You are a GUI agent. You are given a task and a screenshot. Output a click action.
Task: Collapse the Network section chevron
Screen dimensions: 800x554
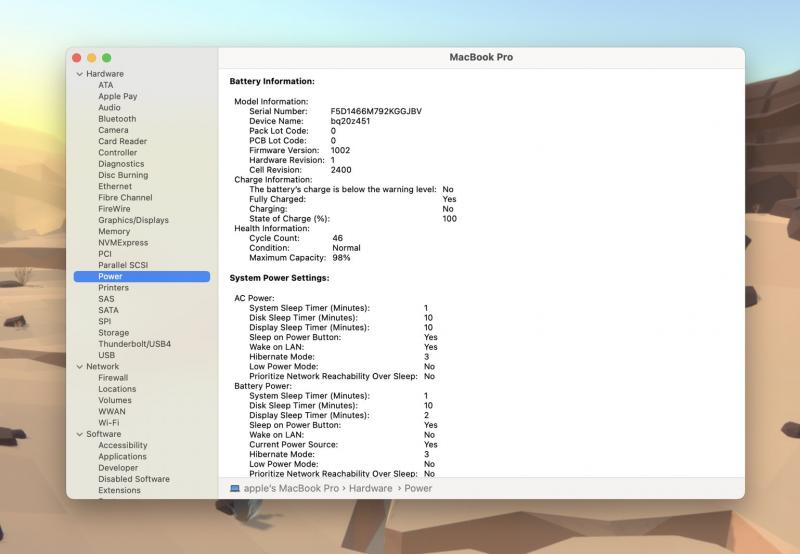(x=80, y=367)
